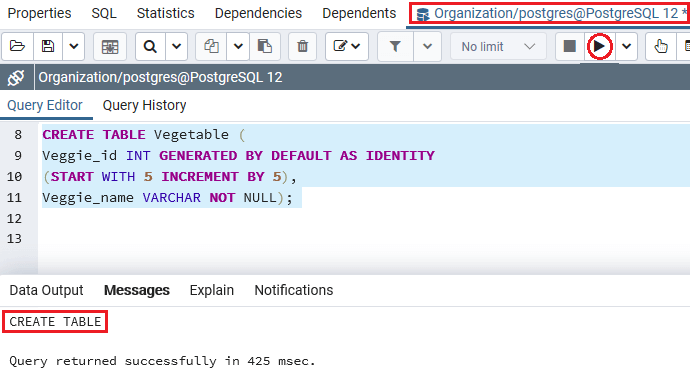Screen dimensions: 690x379
Task: Open the No limit rows dropdown
Action: [498, 46]
